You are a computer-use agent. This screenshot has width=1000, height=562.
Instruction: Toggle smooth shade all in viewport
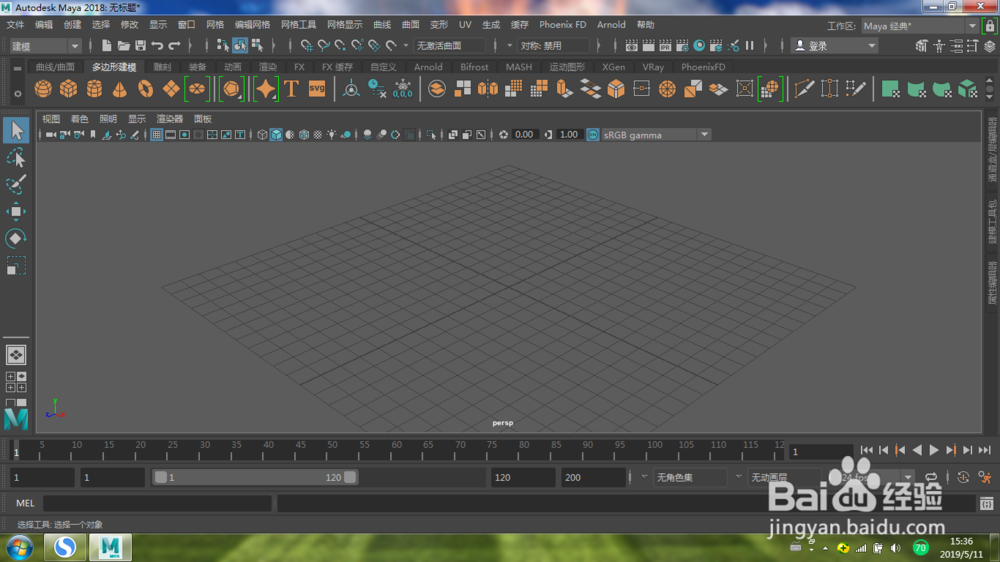(276, 135)
